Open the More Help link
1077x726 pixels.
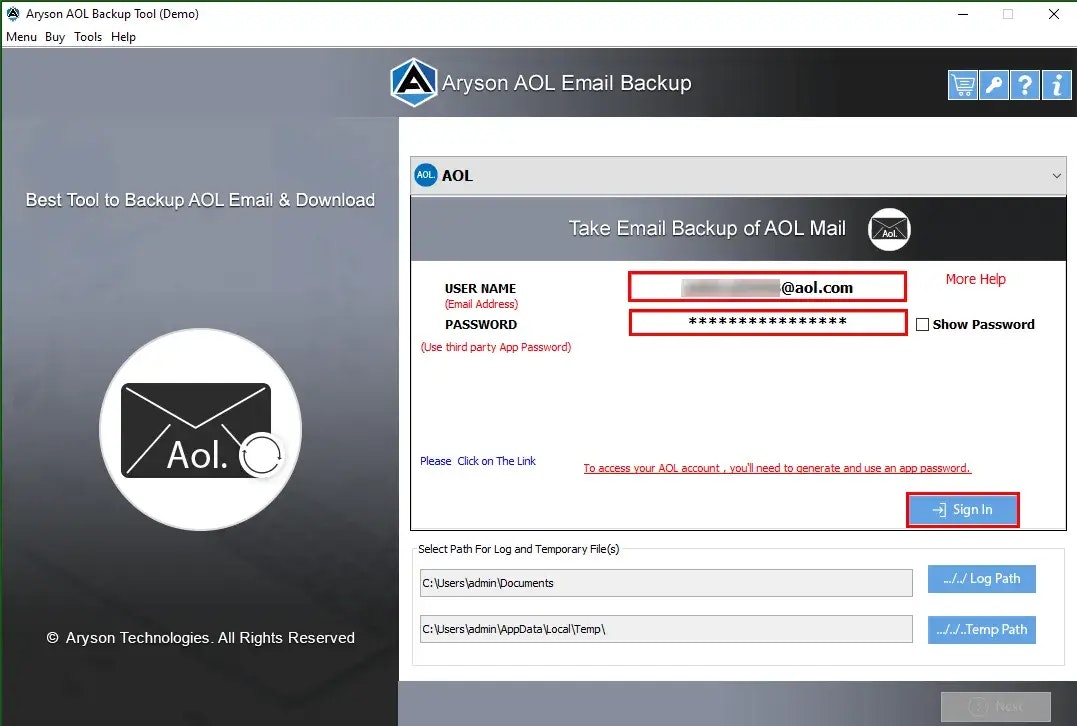(x=975, y=279)
